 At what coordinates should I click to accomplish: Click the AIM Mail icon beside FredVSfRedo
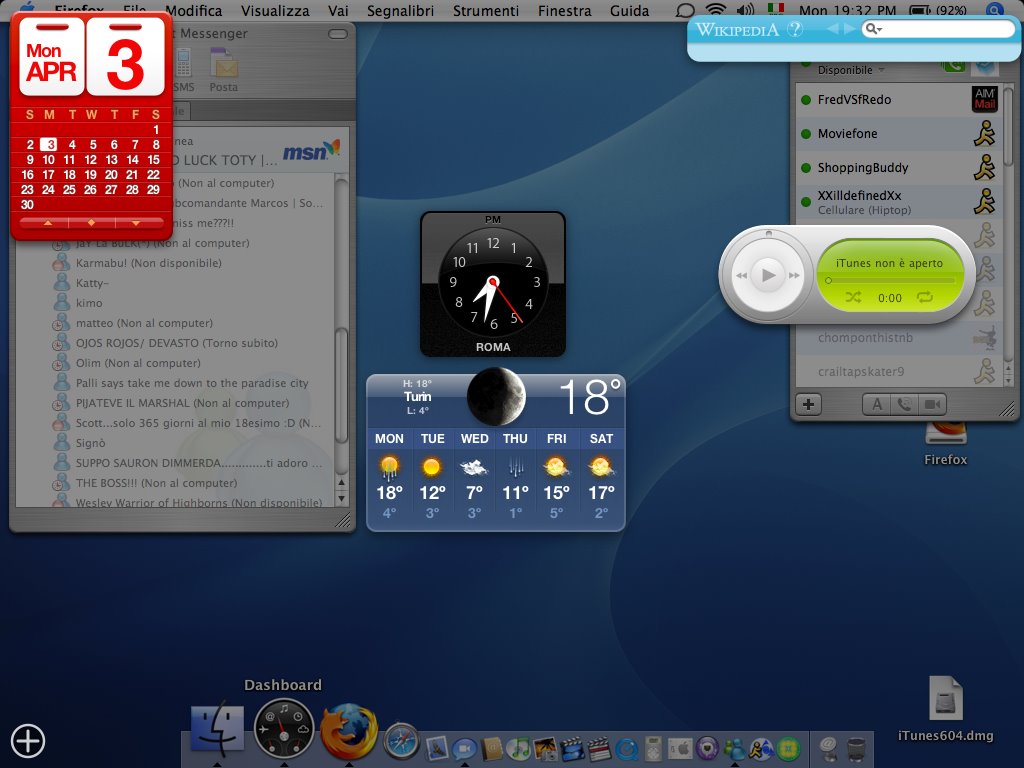pos(984,99)
